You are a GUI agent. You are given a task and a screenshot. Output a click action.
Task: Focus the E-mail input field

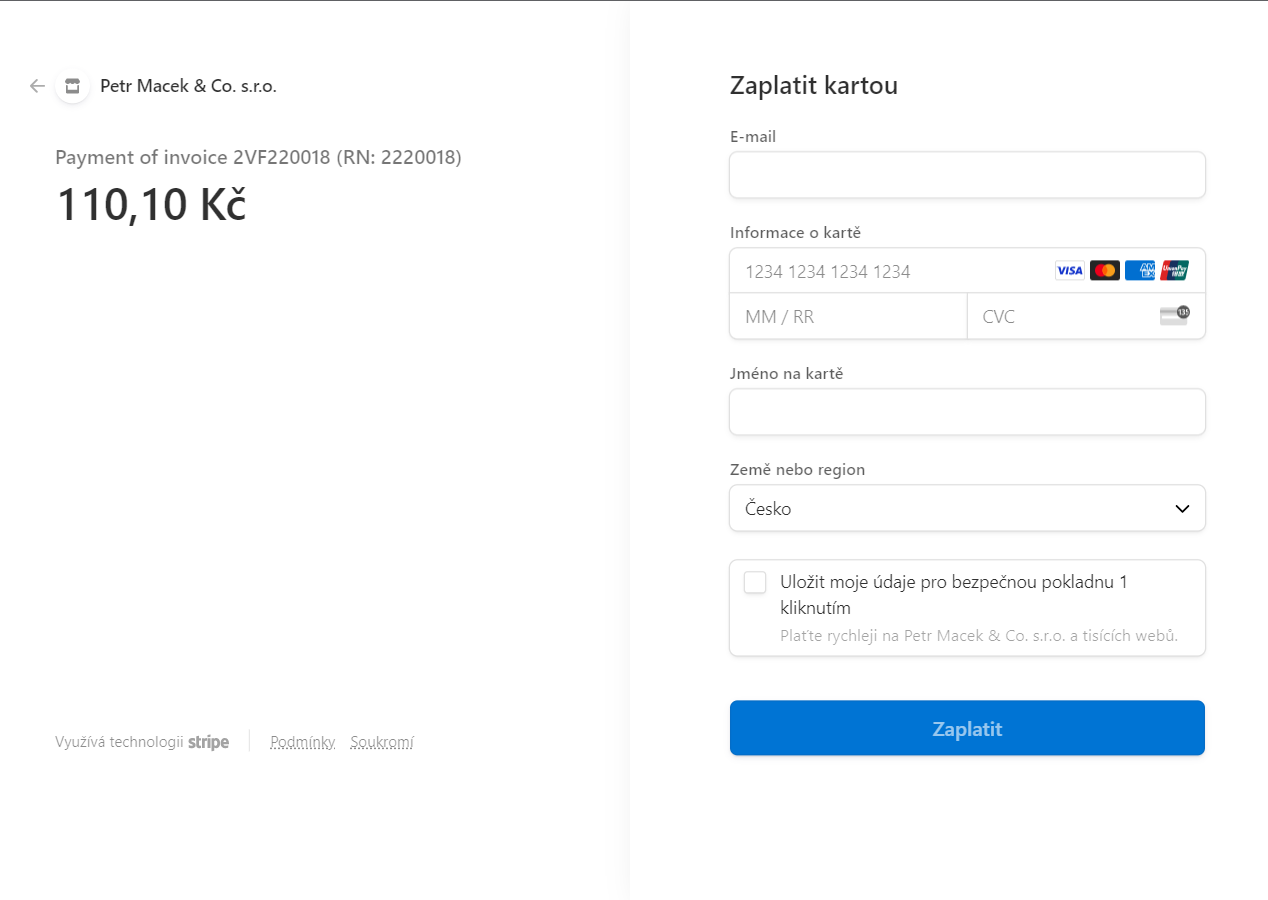coord(967,175)
